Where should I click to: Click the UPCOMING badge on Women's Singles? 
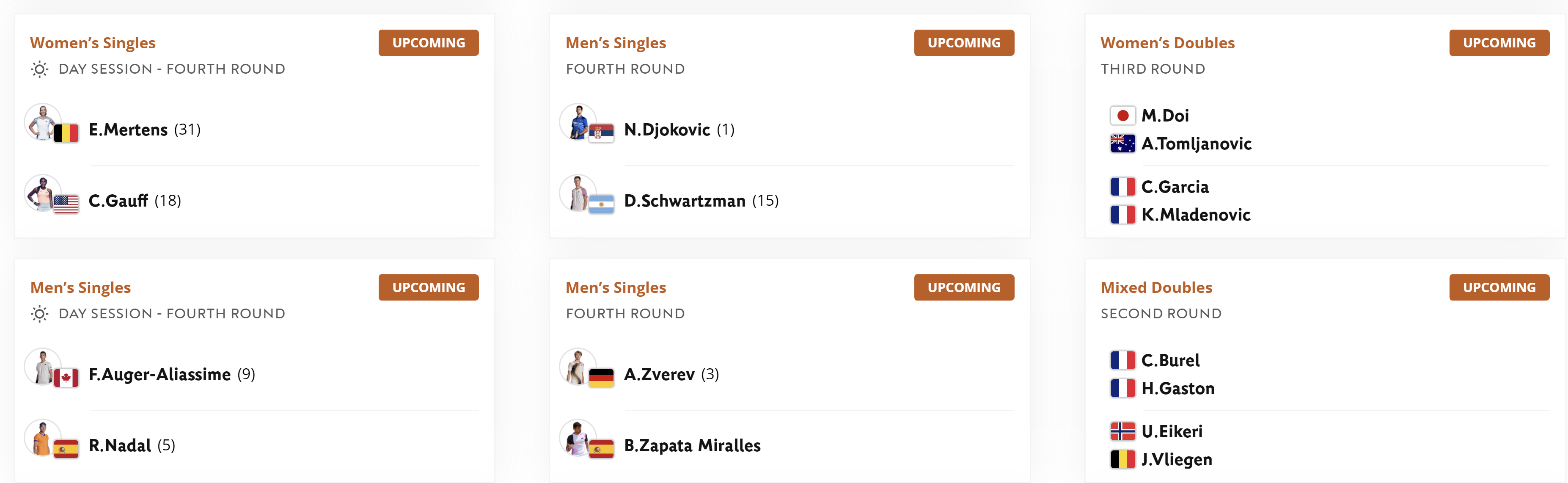pyautogui.click(x=429, y=43)
